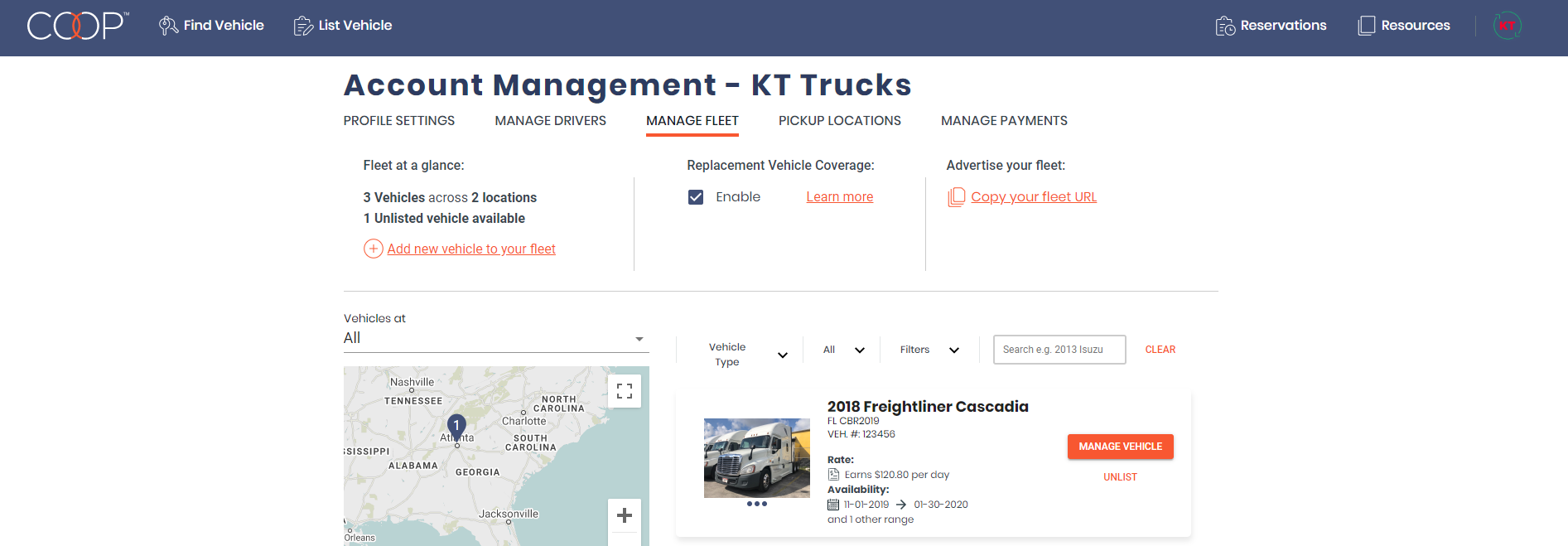Unlist the 2018 Freightliner Cascadia
This screenshot has height=546, width=1568.
(x=1121, y=477)
